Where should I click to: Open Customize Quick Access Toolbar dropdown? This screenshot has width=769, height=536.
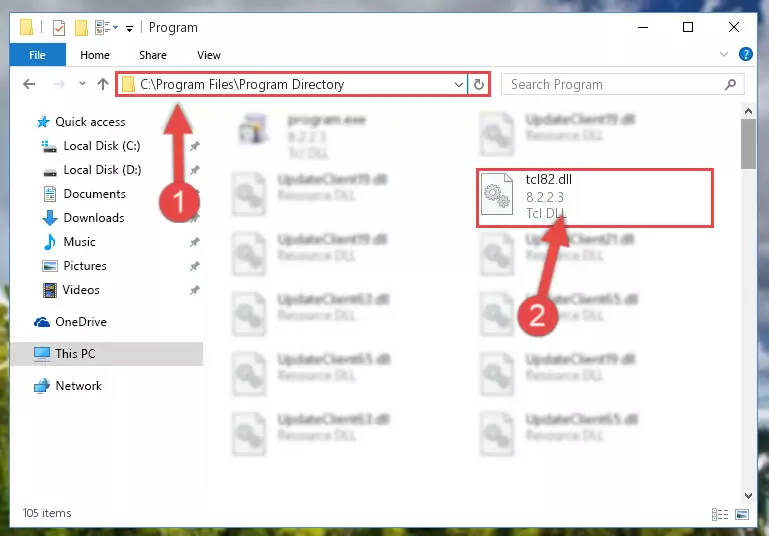129,29
